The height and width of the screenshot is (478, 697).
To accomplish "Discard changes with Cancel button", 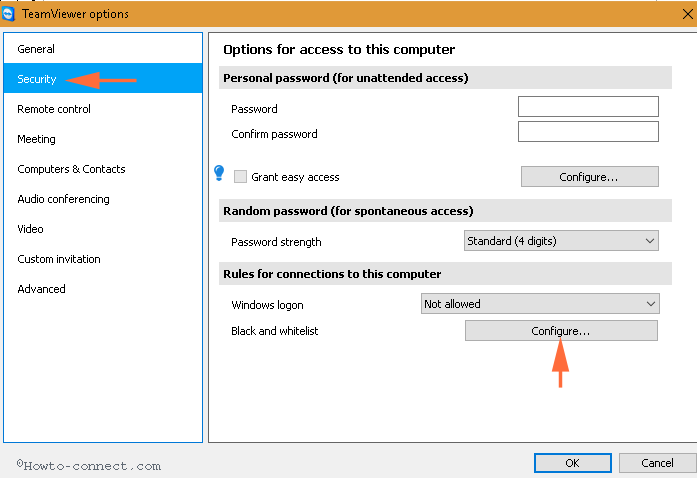I will [x=657, y=463].
